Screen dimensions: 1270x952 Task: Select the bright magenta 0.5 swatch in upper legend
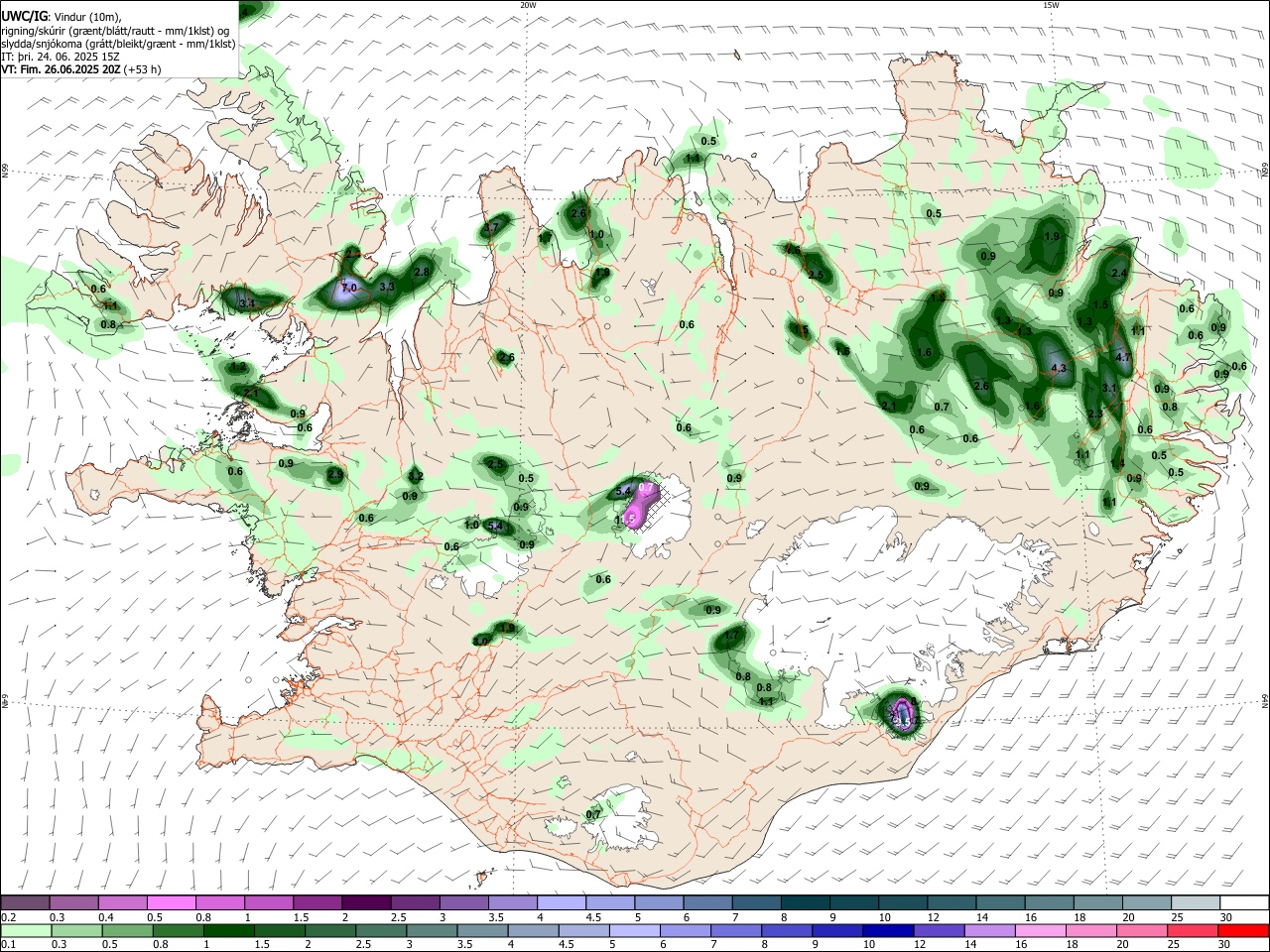(x=172, y=902)
